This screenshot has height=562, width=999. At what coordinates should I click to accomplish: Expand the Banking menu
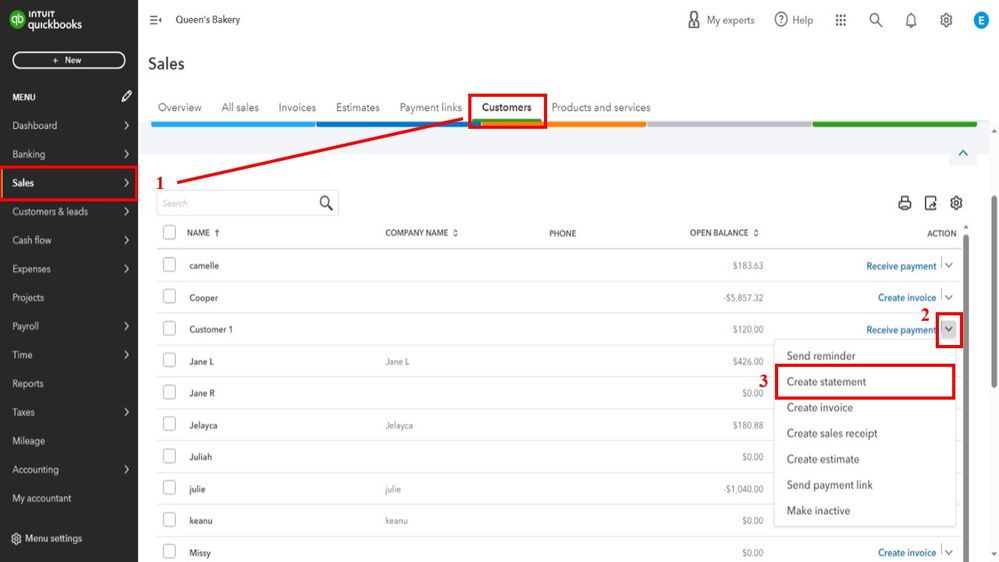click(x=126, y=154)
